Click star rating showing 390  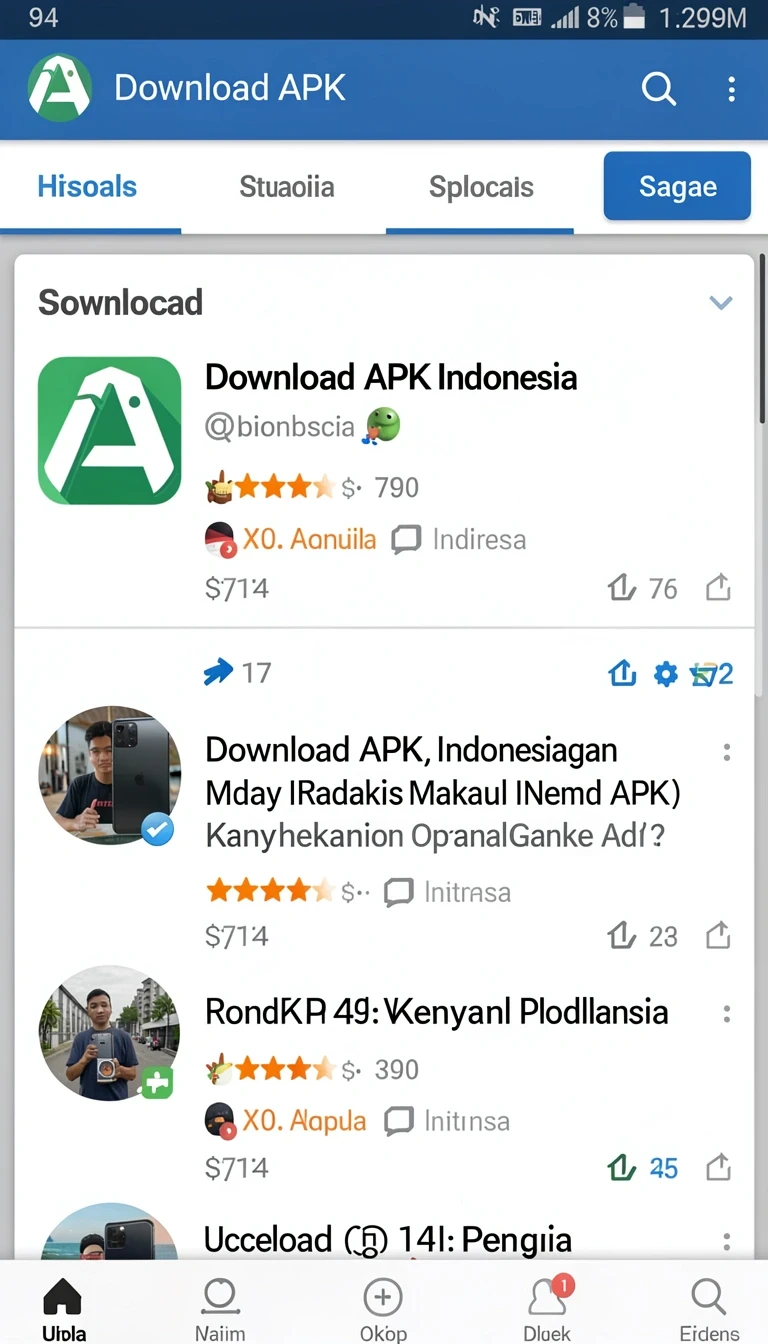tap(312, 1070)
